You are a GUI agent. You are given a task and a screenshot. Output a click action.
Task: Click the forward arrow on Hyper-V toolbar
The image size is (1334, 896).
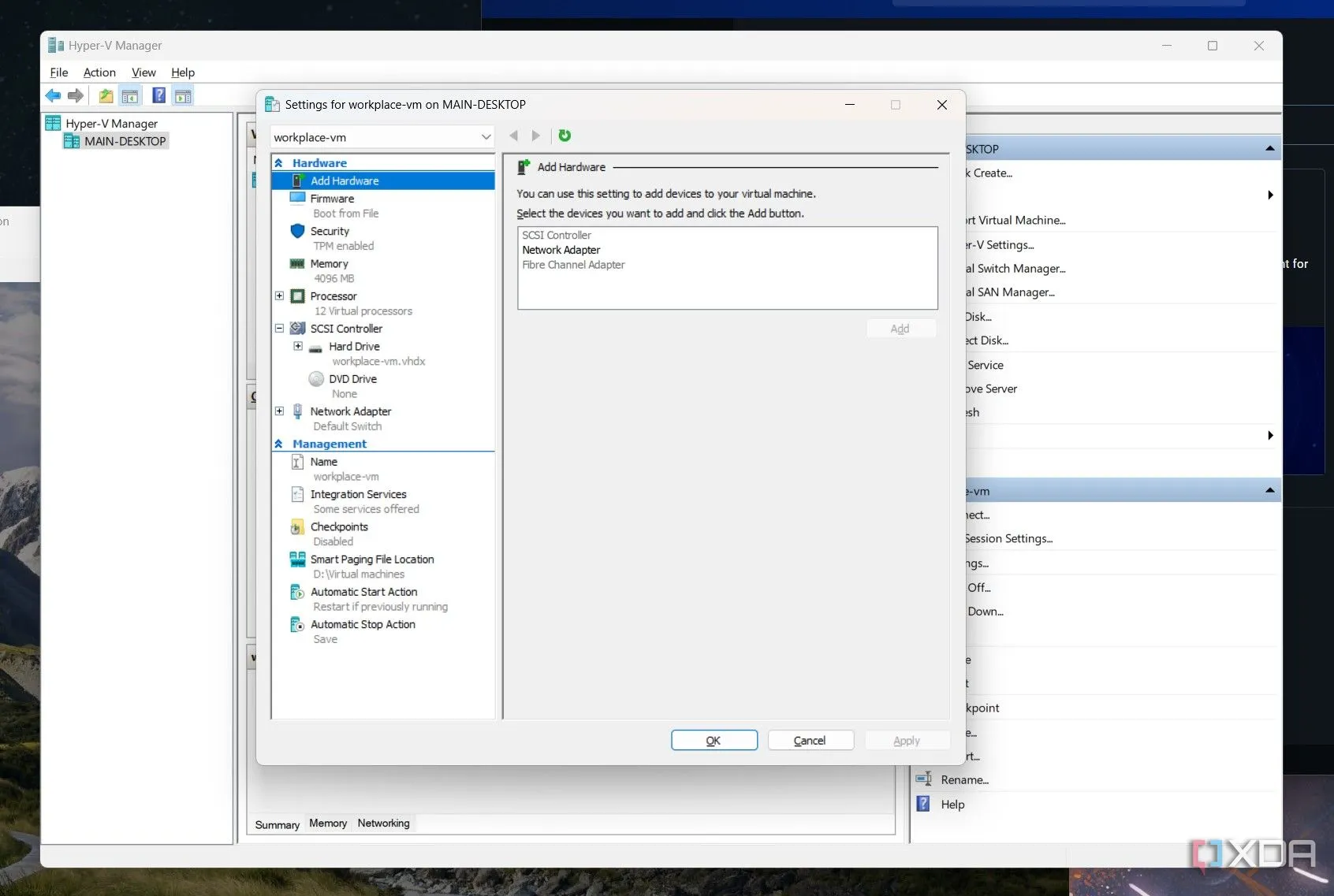point(76,95)
